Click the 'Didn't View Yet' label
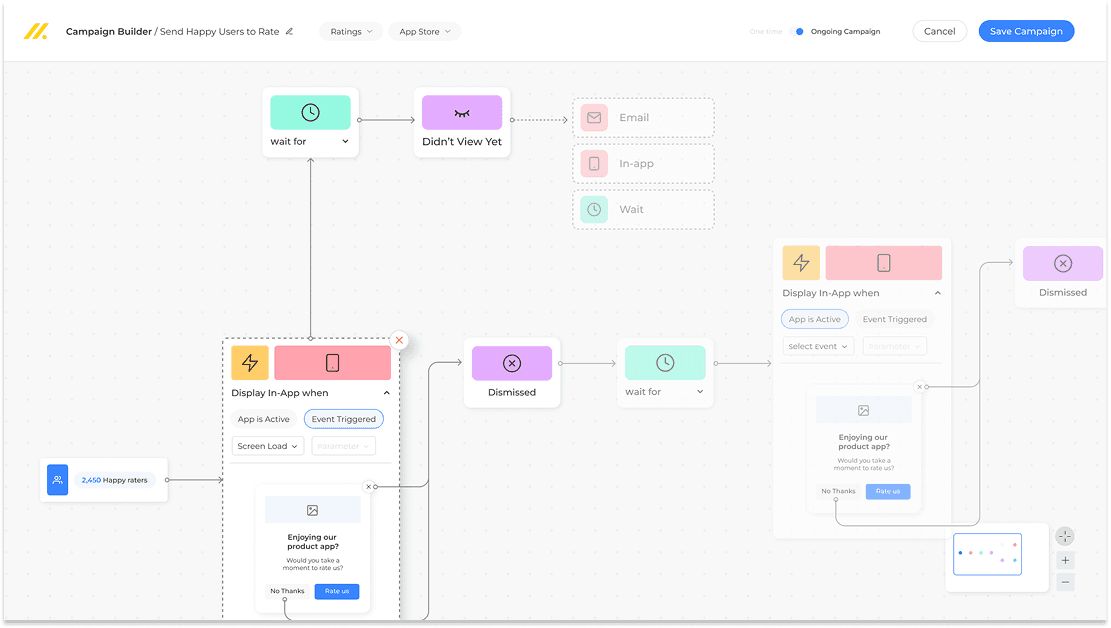The image size is (1111, 628). pos(462,142)
